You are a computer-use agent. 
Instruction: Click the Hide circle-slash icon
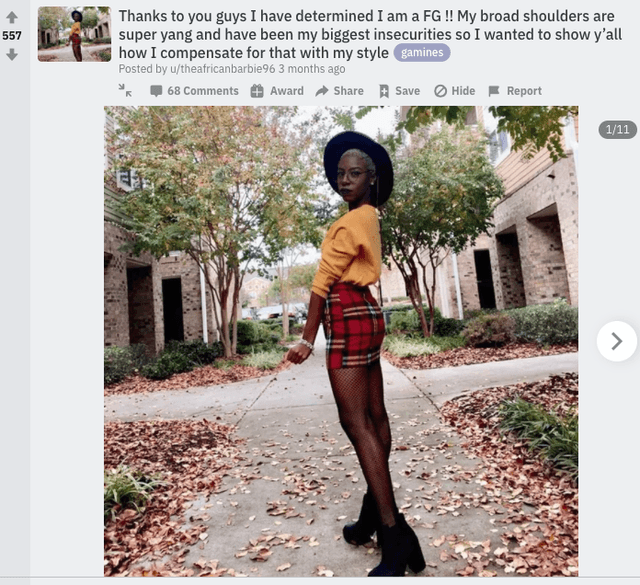pos(440,91)
